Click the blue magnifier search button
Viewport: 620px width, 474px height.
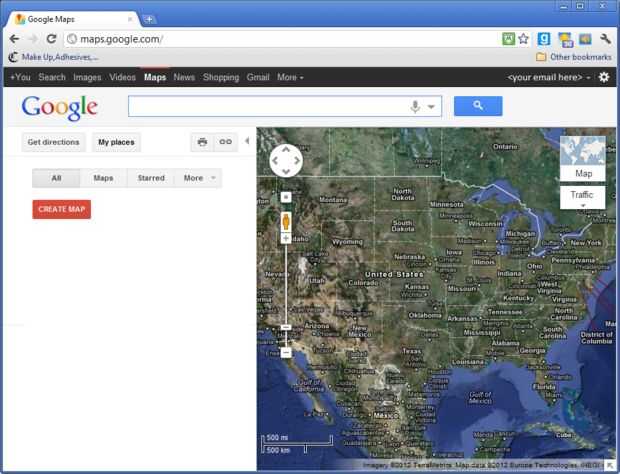[478, 106]
